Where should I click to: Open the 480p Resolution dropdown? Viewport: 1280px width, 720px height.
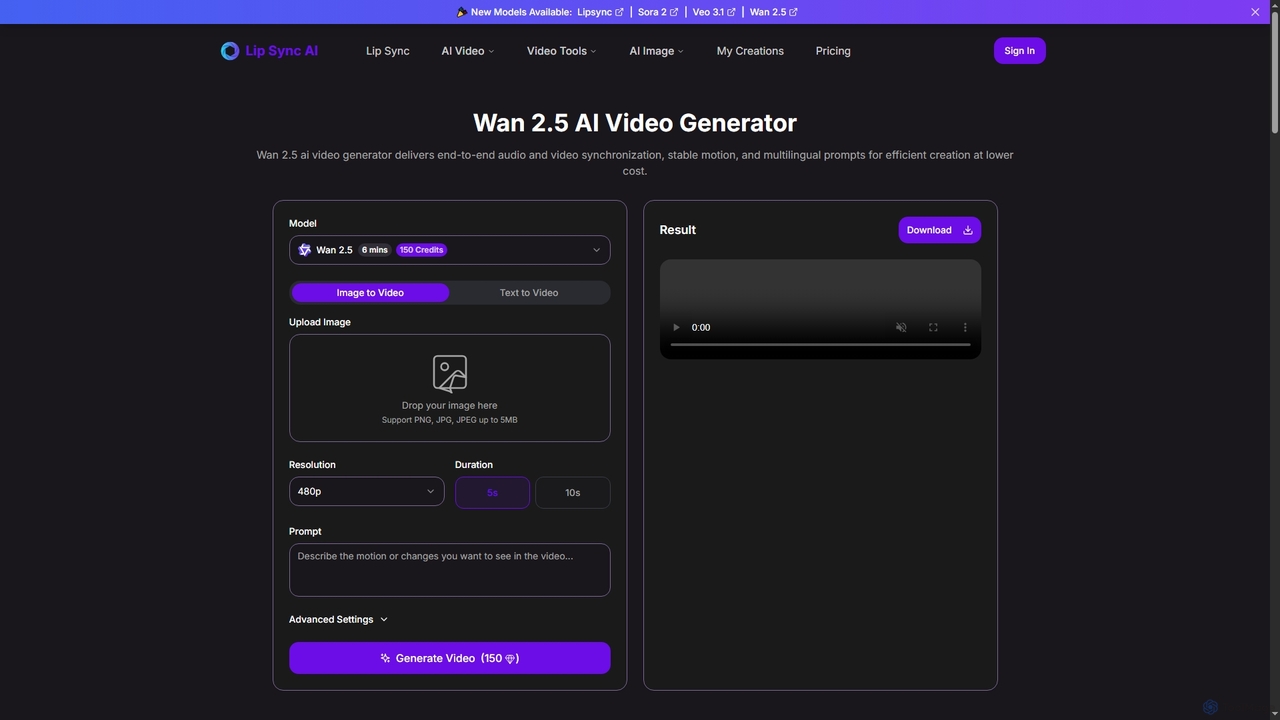click(x=367, y=491)
